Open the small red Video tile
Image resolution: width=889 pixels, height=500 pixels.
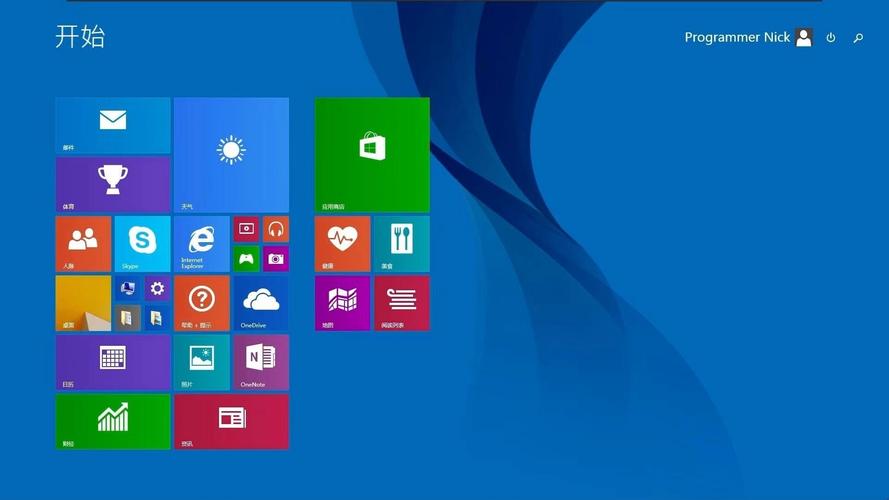(246, 229)
